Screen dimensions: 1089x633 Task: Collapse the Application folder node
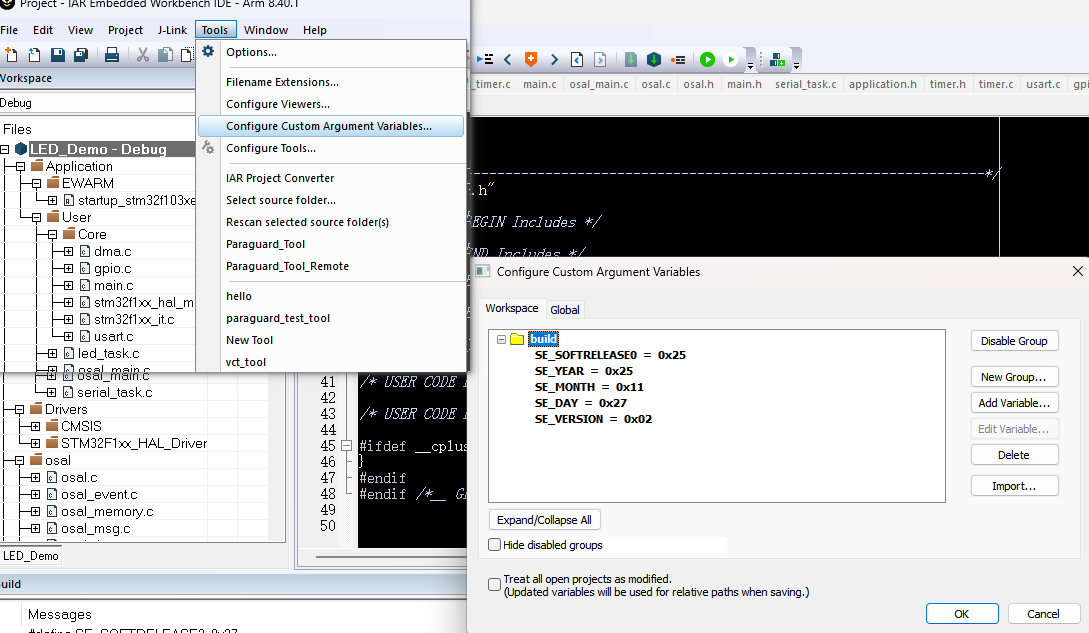click(20, 167)
